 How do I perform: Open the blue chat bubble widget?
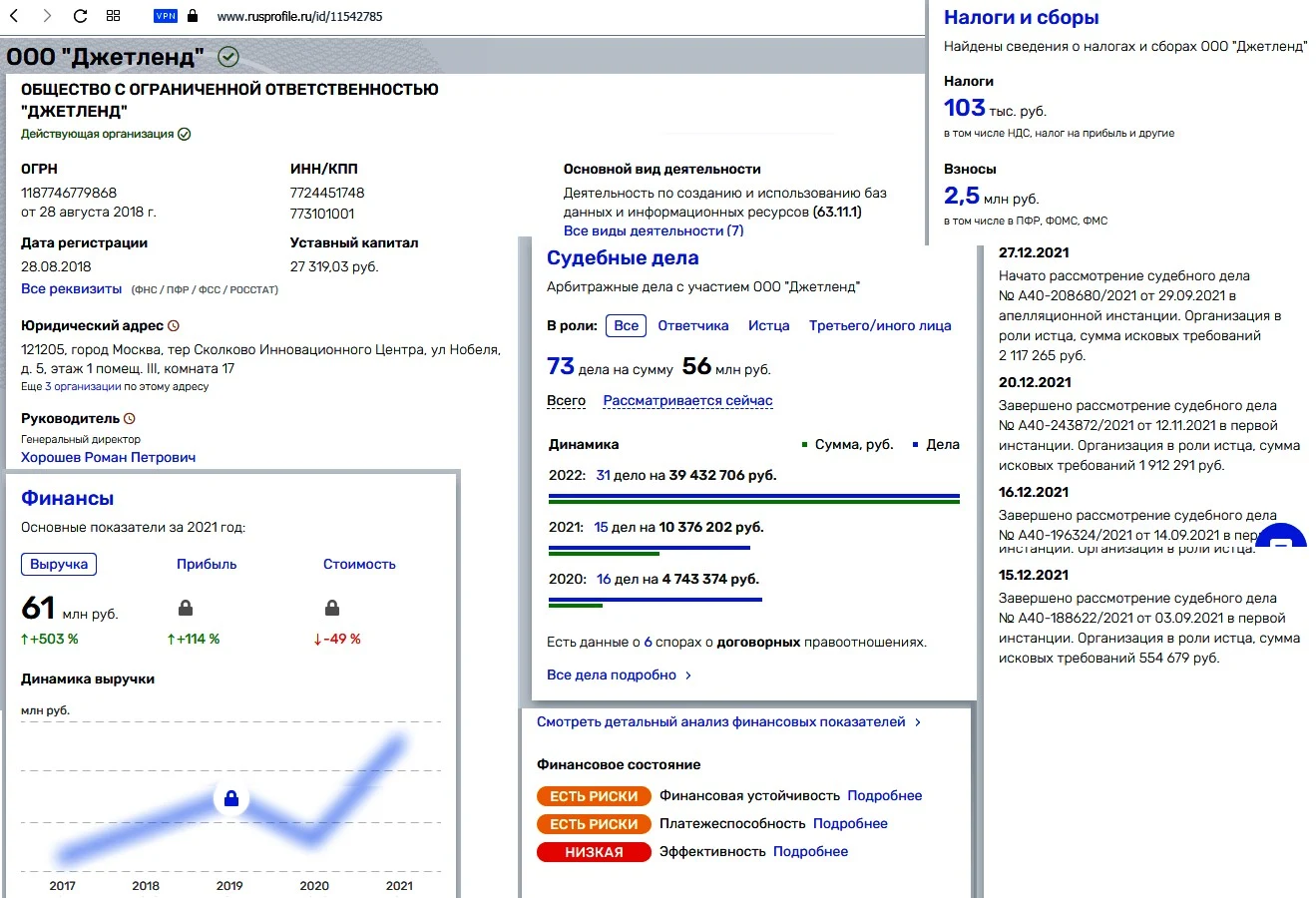(x=1281, y=538)
